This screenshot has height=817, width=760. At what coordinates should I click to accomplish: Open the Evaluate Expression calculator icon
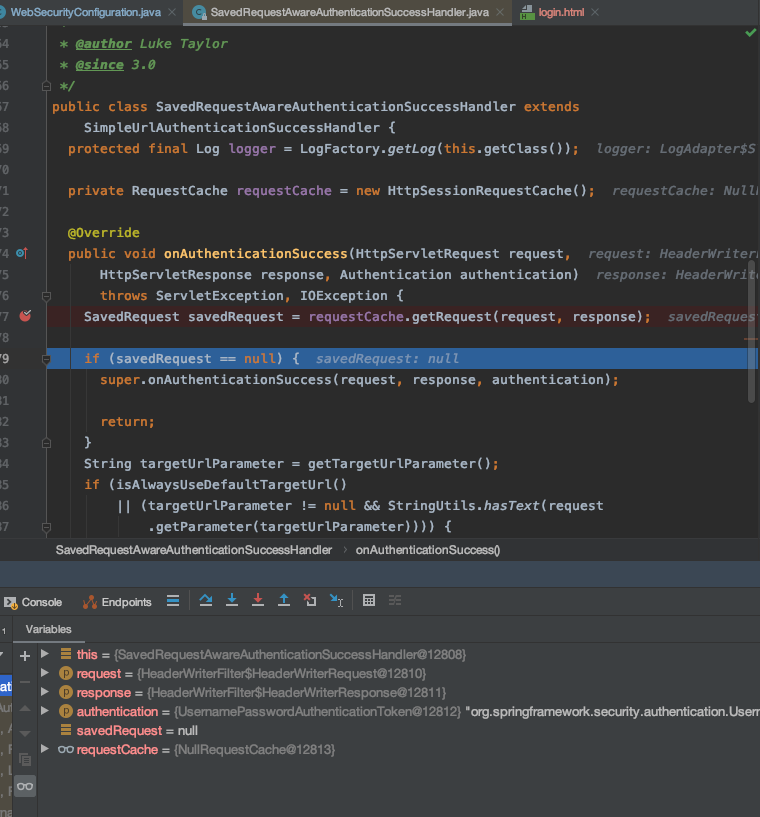(x=369, y=601)
